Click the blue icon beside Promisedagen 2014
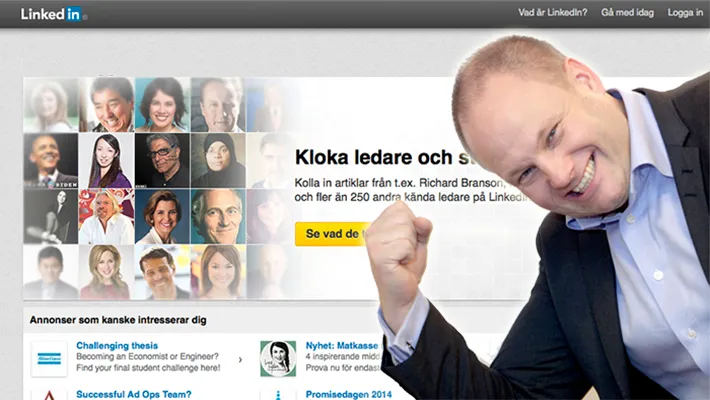 278,395
